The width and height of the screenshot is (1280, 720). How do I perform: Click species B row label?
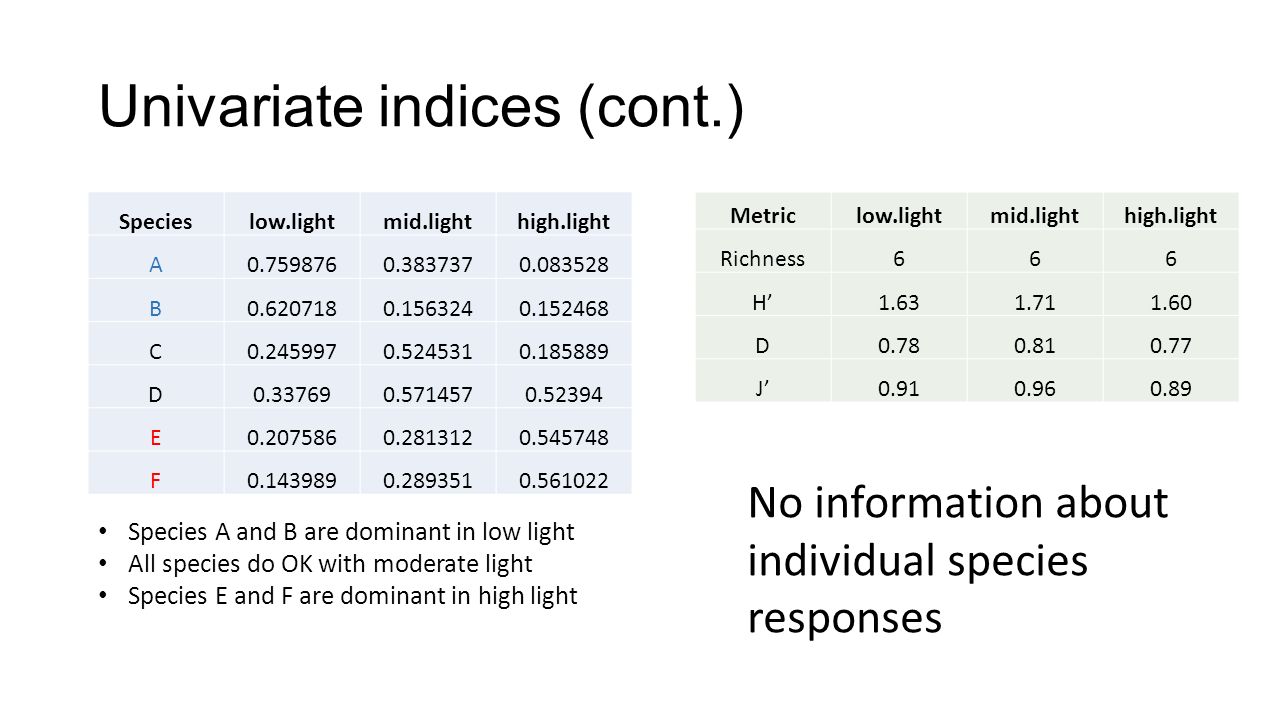click(155, 308)
